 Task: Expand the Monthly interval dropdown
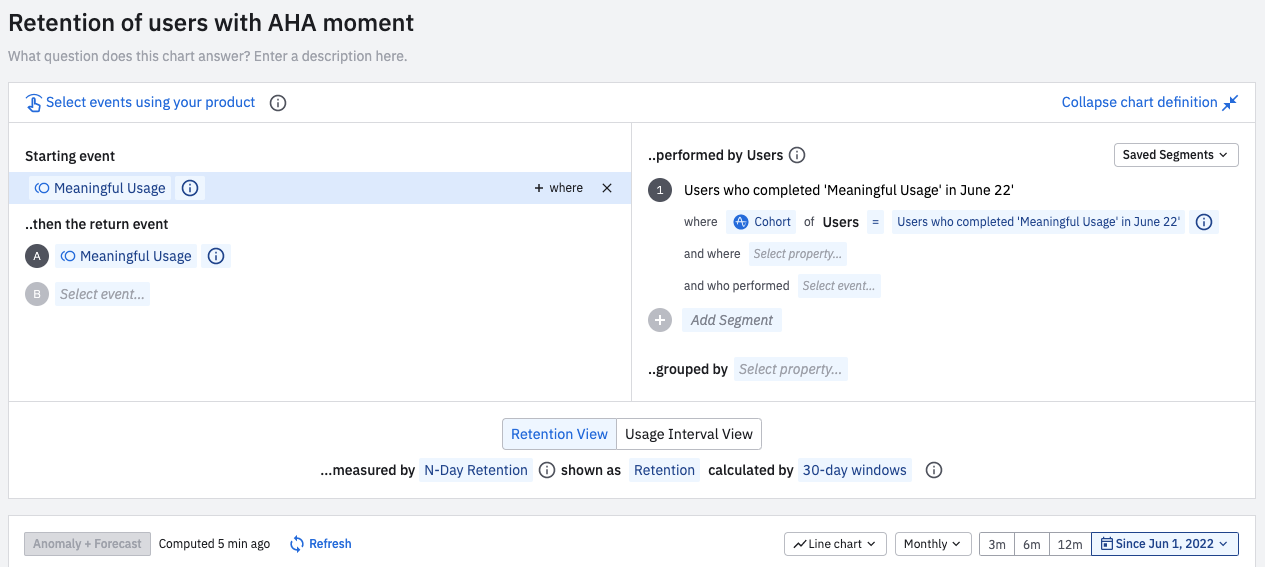tap(932, 544)
